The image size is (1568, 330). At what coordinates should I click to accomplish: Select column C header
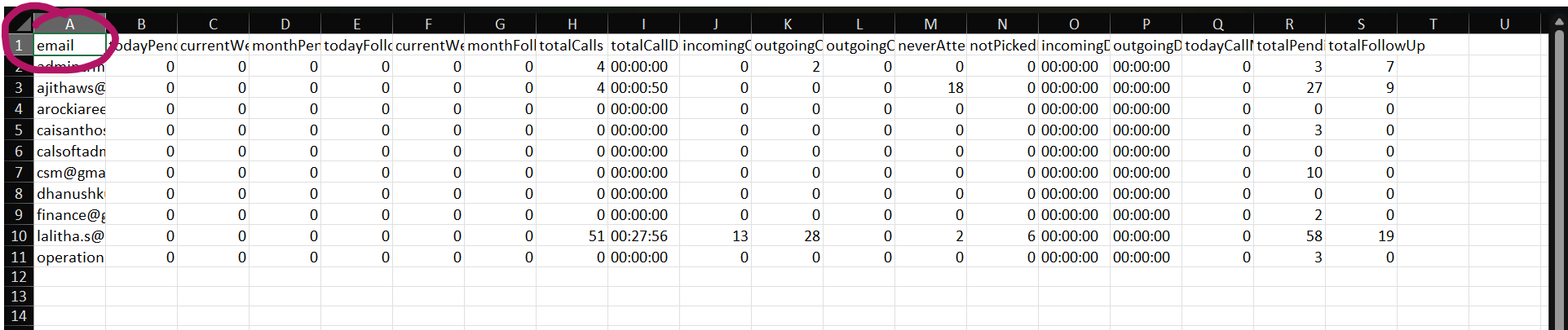click(213, 24)
